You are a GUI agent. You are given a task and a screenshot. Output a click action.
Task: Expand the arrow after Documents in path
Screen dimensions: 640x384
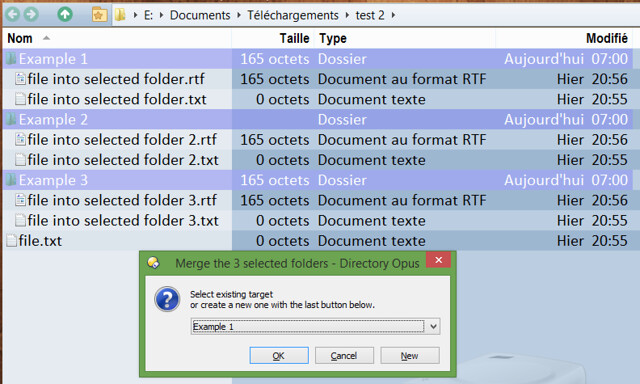239,16
